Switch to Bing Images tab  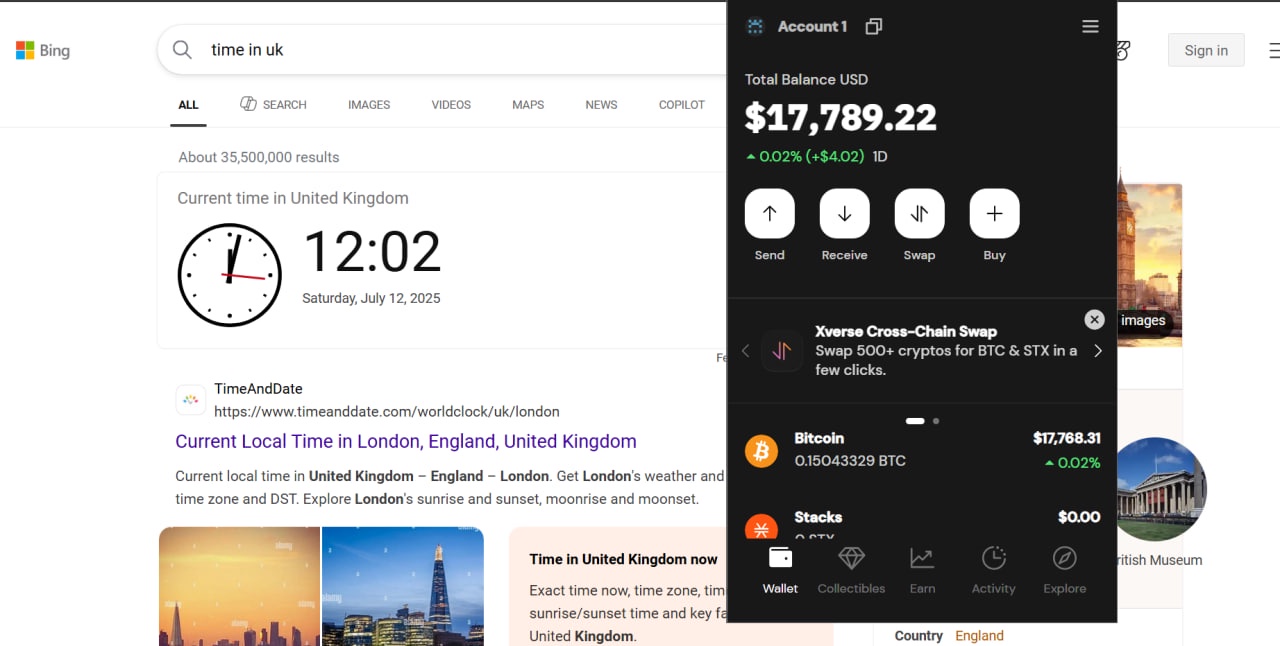[x=369, y=105]
